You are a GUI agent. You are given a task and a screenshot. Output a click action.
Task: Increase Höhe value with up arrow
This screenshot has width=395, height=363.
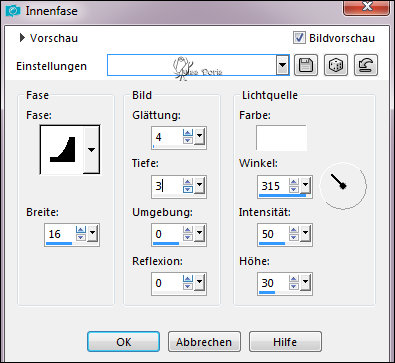click(x=294, y=278)
